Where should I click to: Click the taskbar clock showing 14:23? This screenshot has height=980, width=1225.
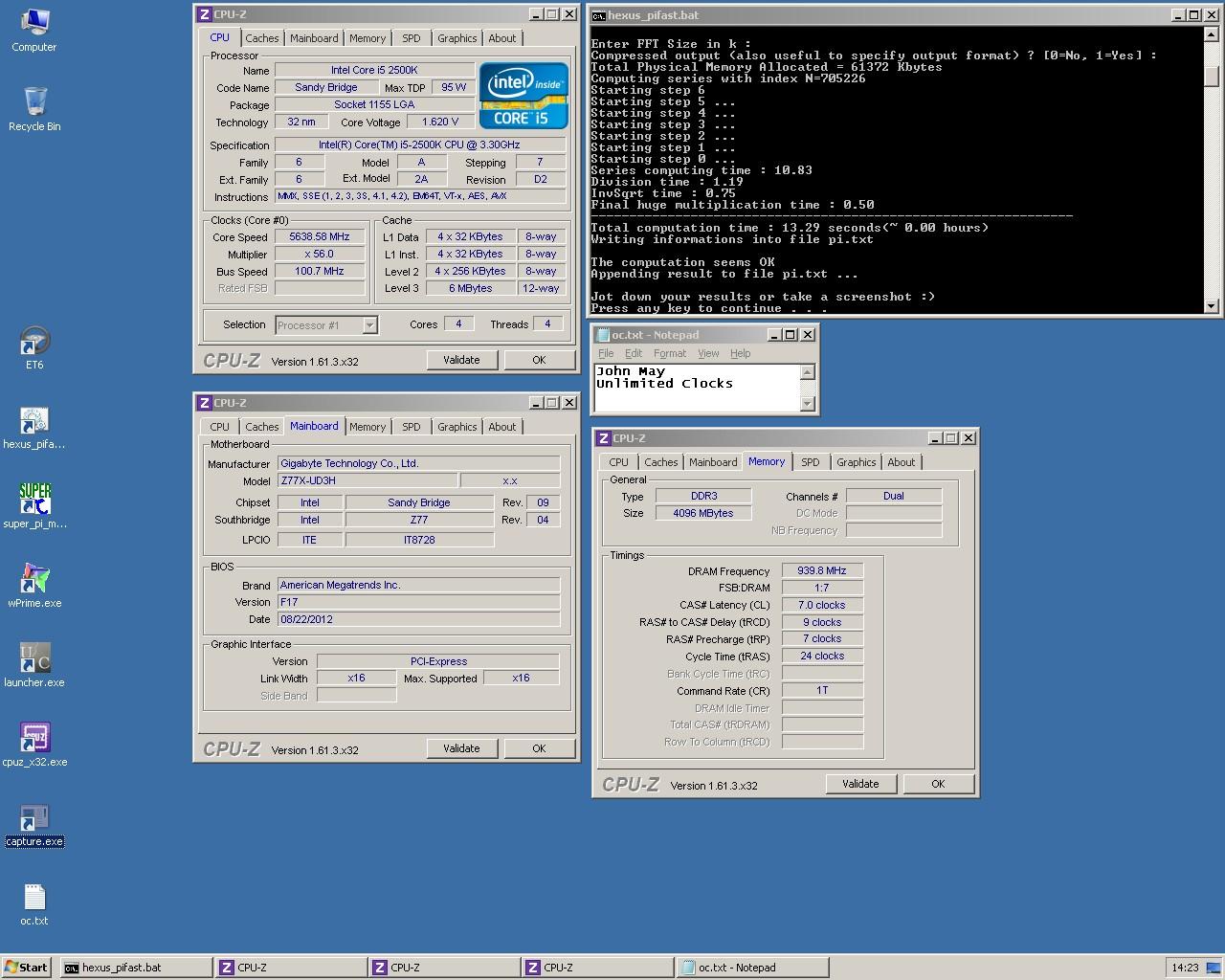point(1185,968)
